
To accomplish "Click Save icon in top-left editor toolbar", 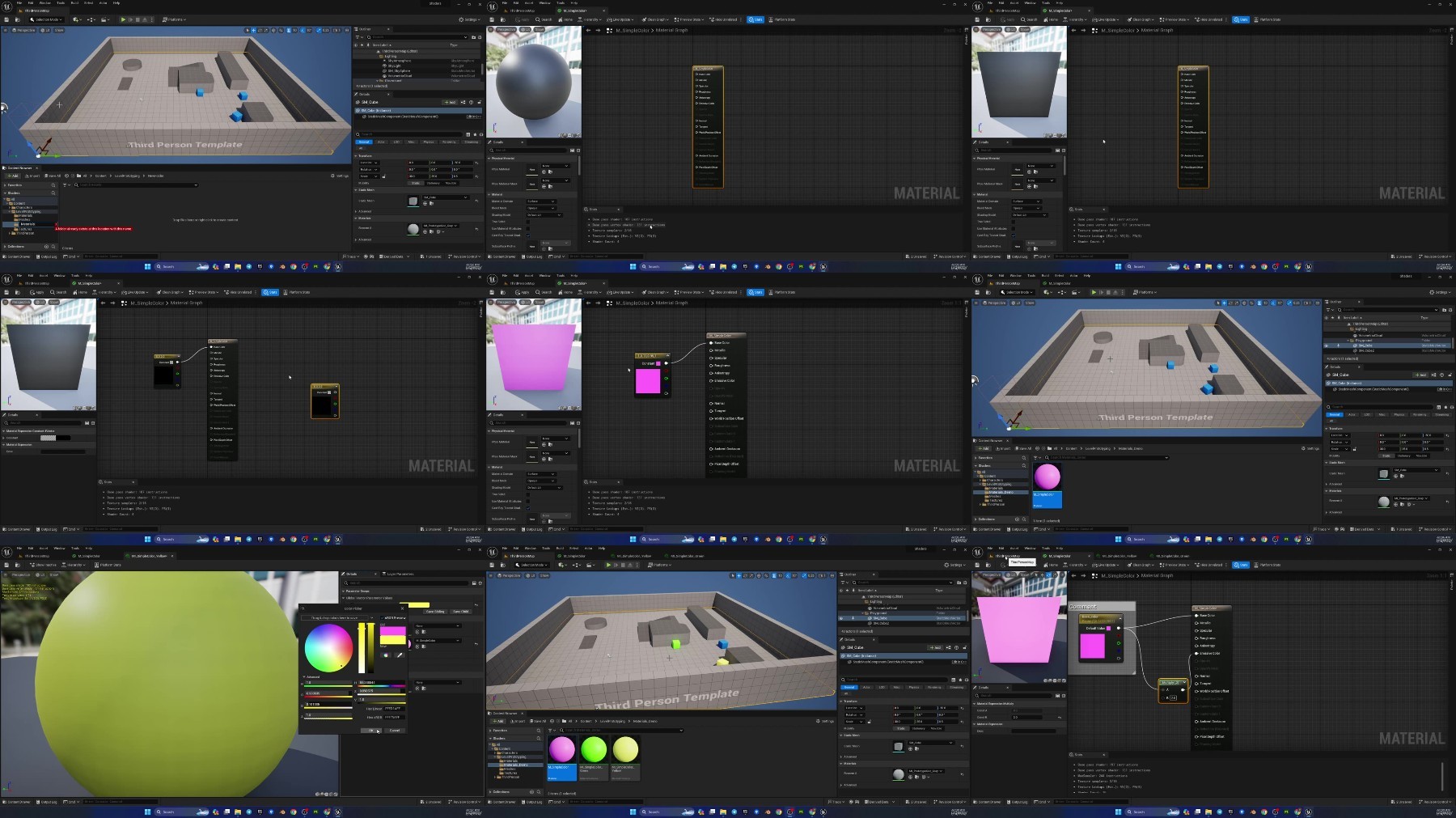I will 6,19.
